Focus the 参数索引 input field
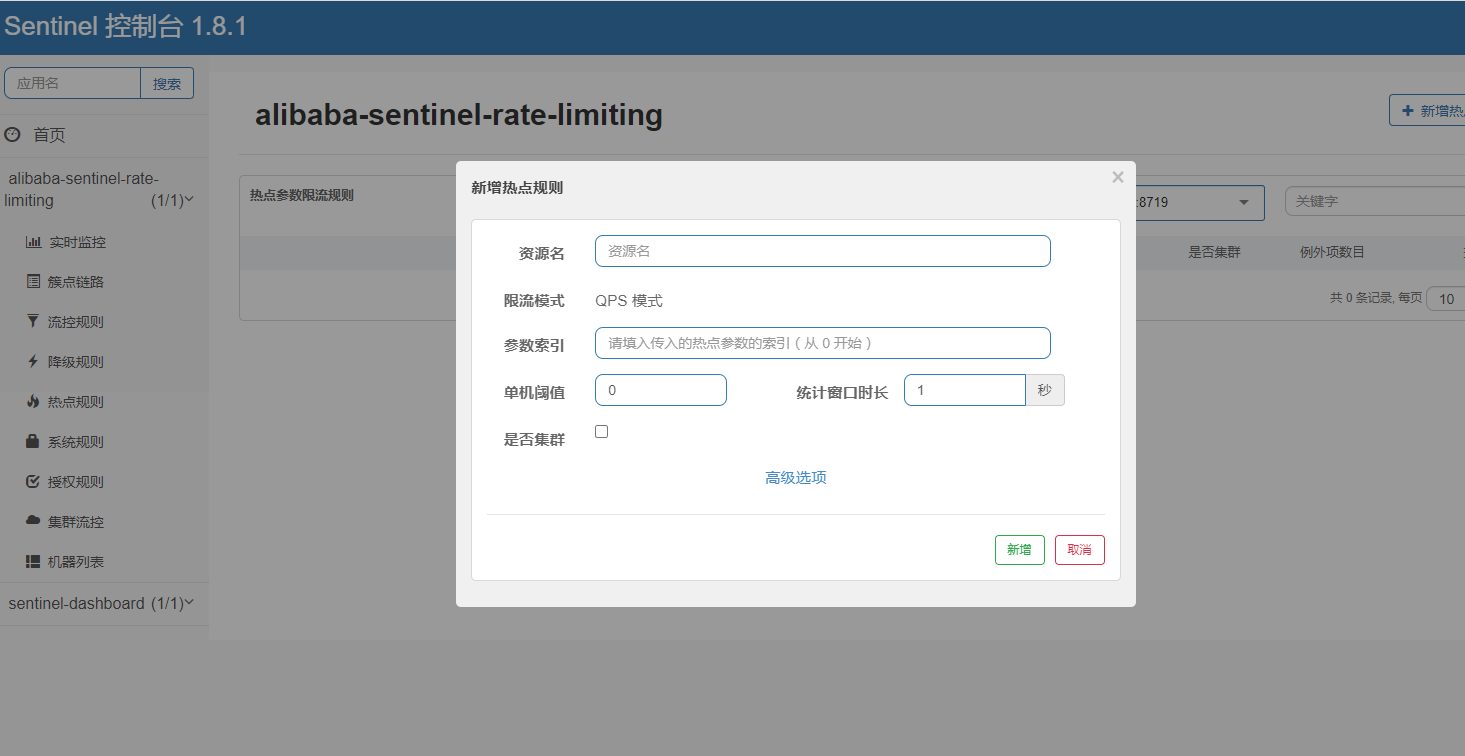Screen dimensions: 1465x756 click(x=823, y=343)
